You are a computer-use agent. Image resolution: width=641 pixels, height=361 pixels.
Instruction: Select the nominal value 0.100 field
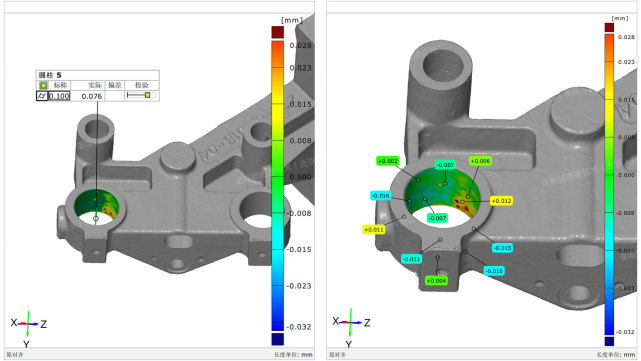[59, 96]
